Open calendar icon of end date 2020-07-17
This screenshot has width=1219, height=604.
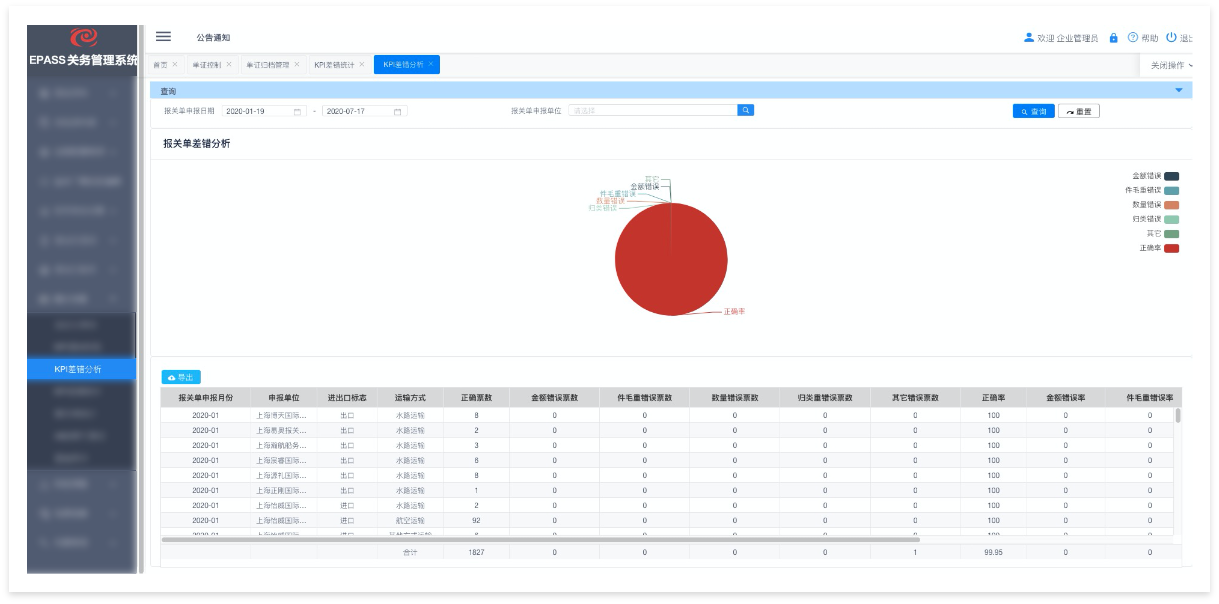397,111
